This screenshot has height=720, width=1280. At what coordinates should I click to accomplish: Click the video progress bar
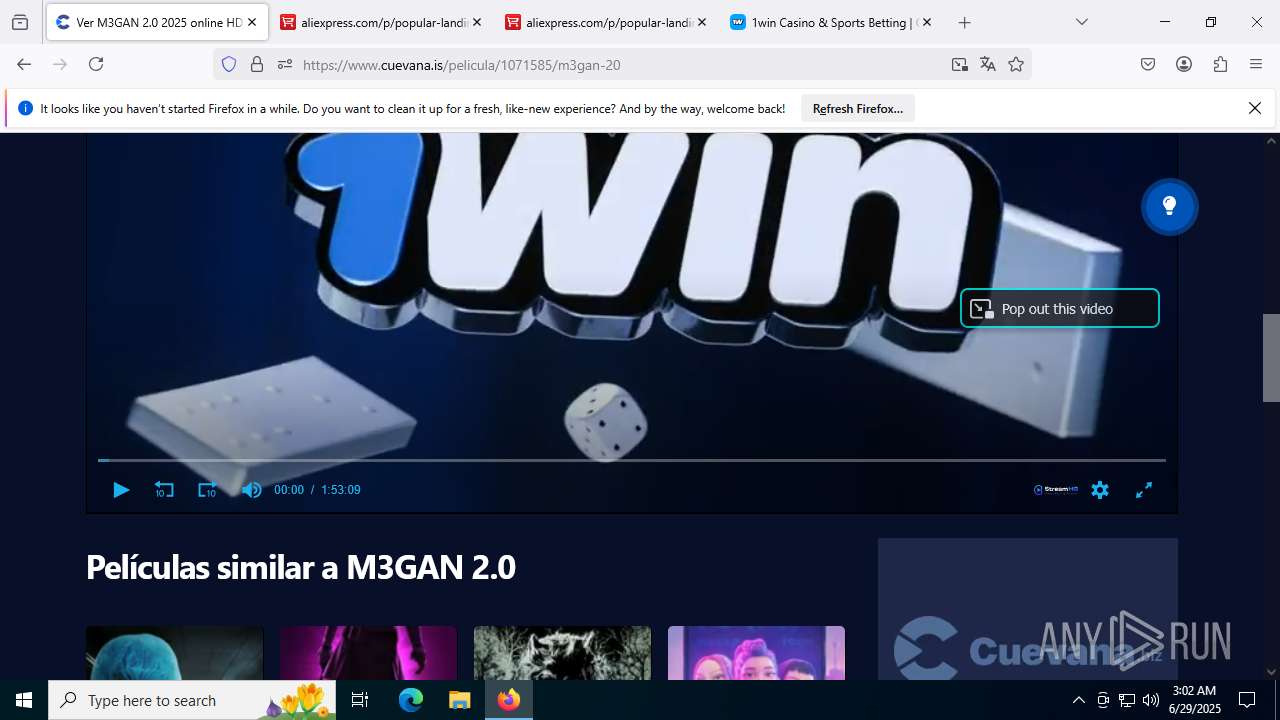click(631, 460)
